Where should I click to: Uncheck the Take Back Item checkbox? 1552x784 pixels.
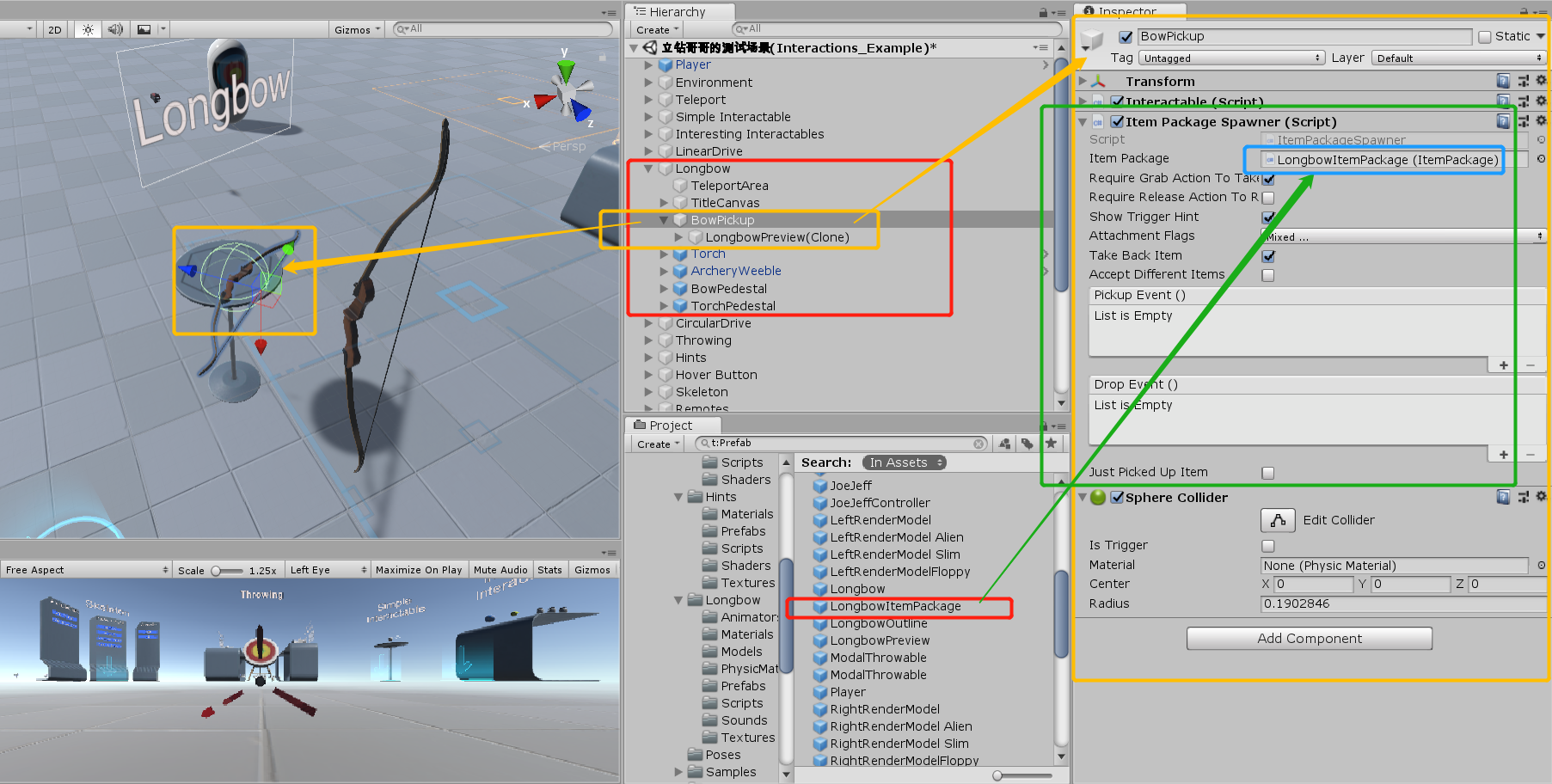point(1268,255)
